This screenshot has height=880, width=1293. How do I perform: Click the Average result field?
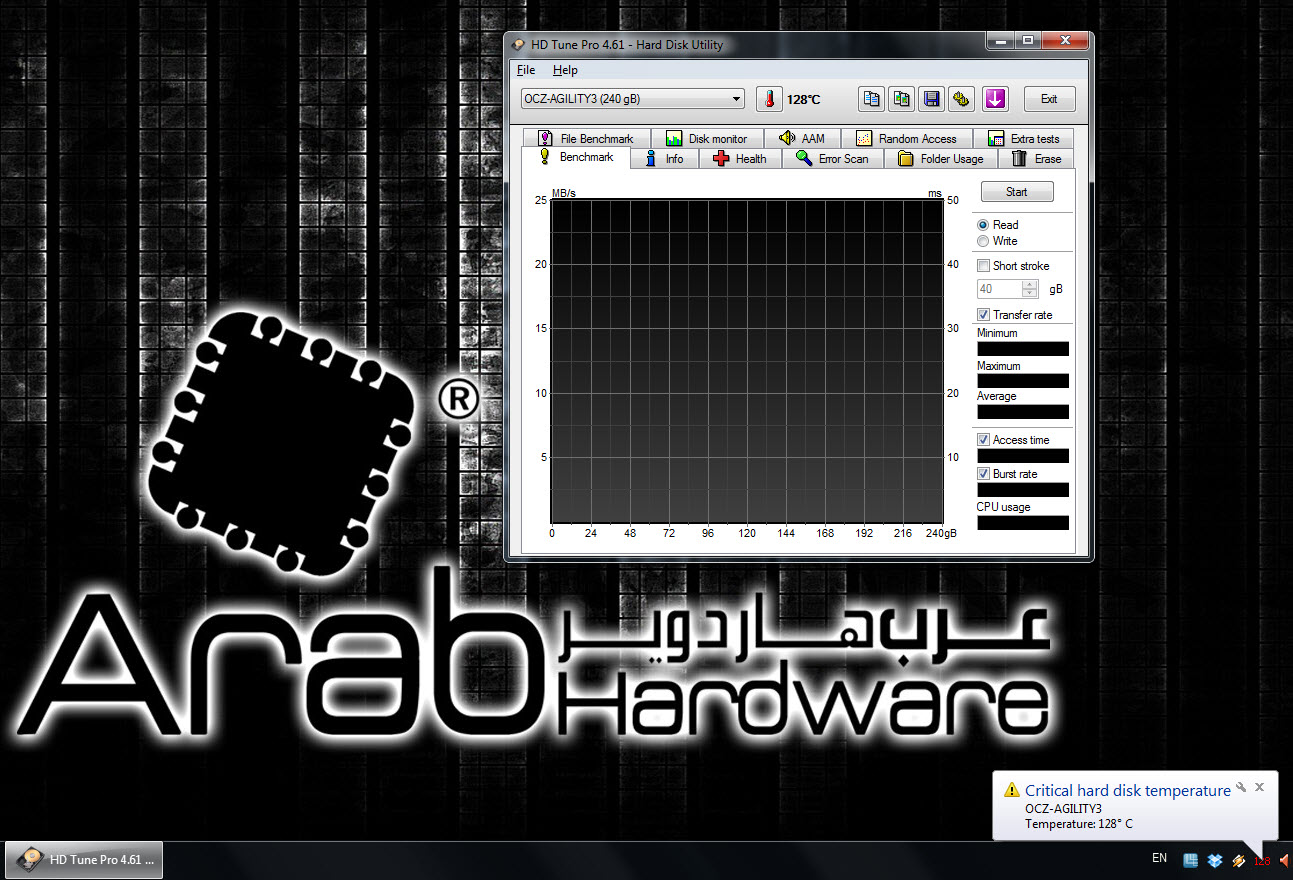[x=1023, y=412]
